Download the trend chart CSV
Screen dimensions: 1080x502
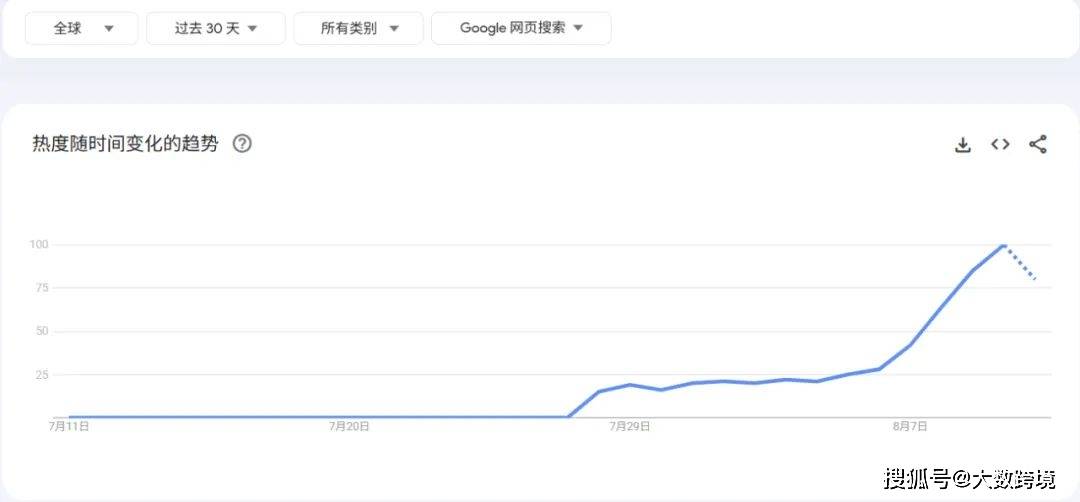(x=963, y=145)
